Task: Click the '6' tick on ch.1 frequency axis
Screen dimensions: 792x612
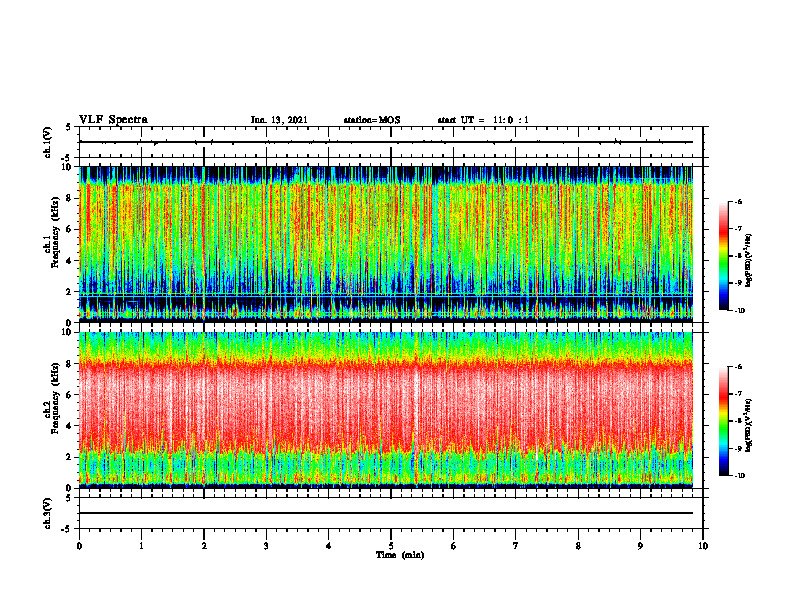Action: pos(71,229)
